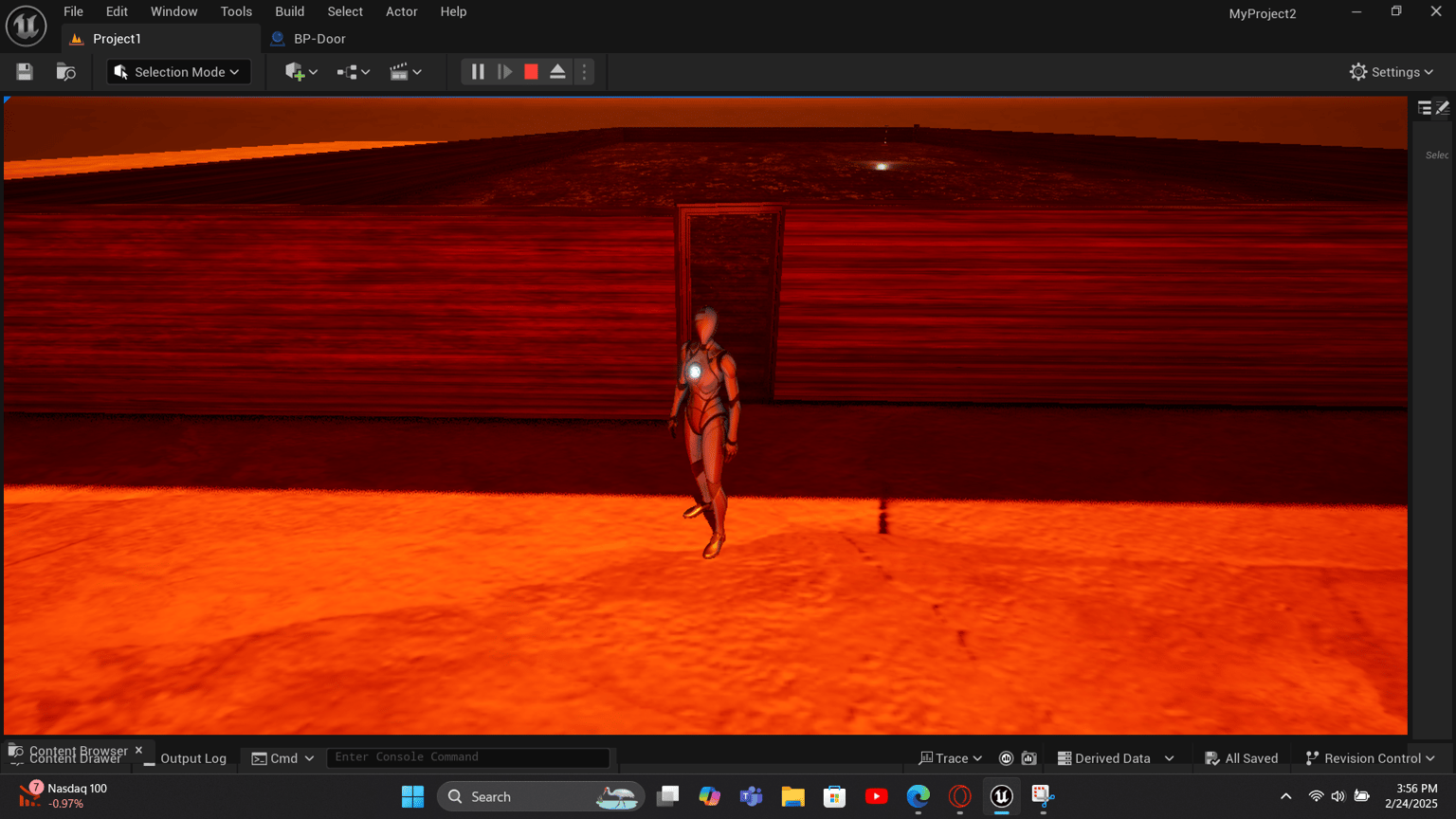Open the Blueprints toolbar dropdown
This screenshot has width=1456, height=819.
tap(354, 72)
